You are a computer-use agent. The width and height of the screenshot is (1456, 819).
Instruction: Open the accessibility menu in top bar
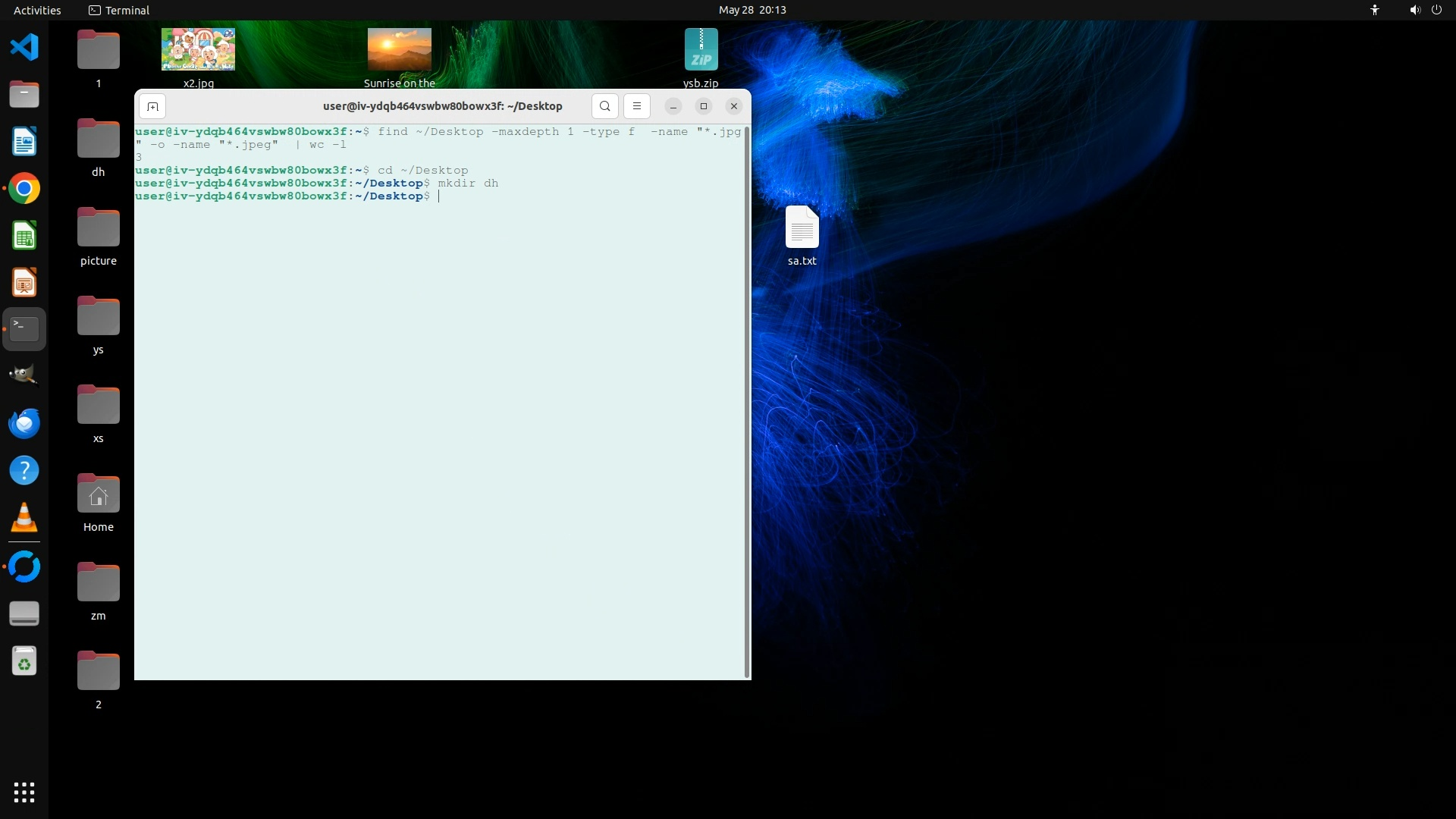[1374, 10]
